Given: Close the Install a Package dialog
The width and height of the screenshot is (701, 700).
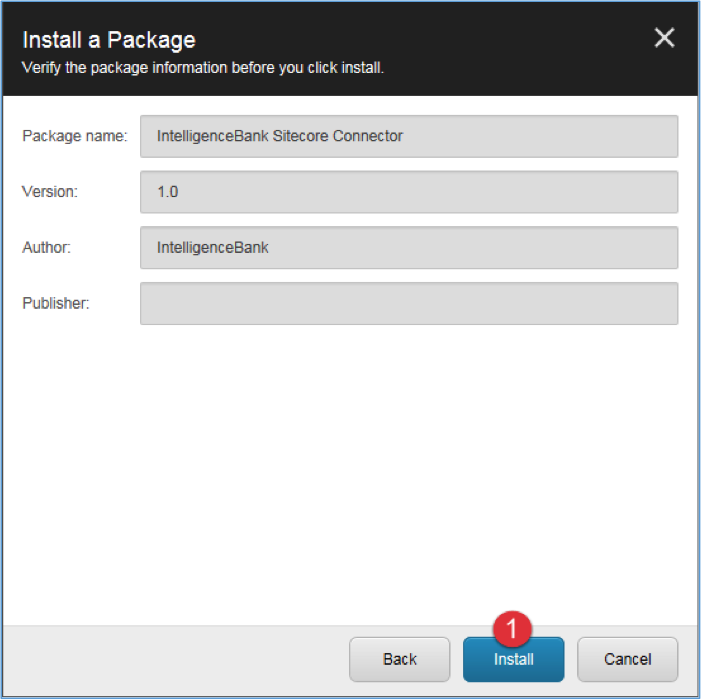Looking at the screenshot, I should click(664, 38).
